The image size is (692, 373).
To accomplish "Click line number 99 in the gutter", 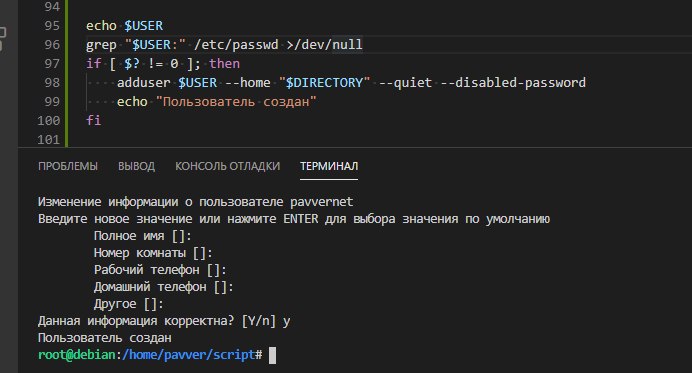I will 52,102.
